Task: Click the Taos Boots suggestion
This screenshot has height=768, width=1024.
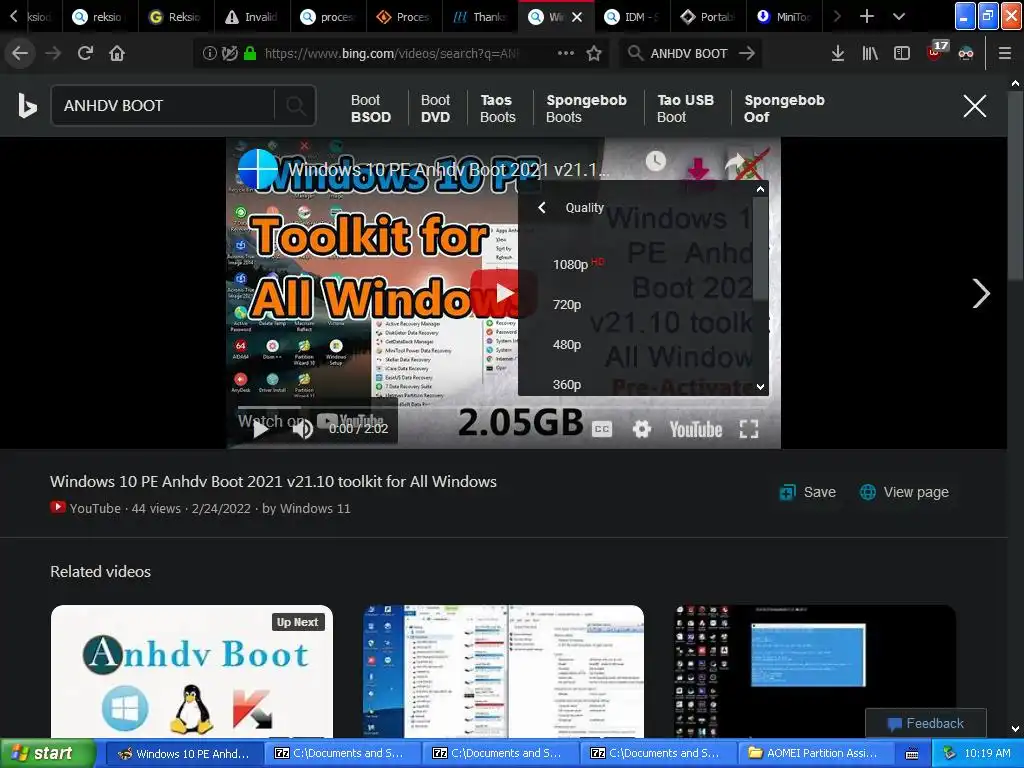Action: point(498,108)
